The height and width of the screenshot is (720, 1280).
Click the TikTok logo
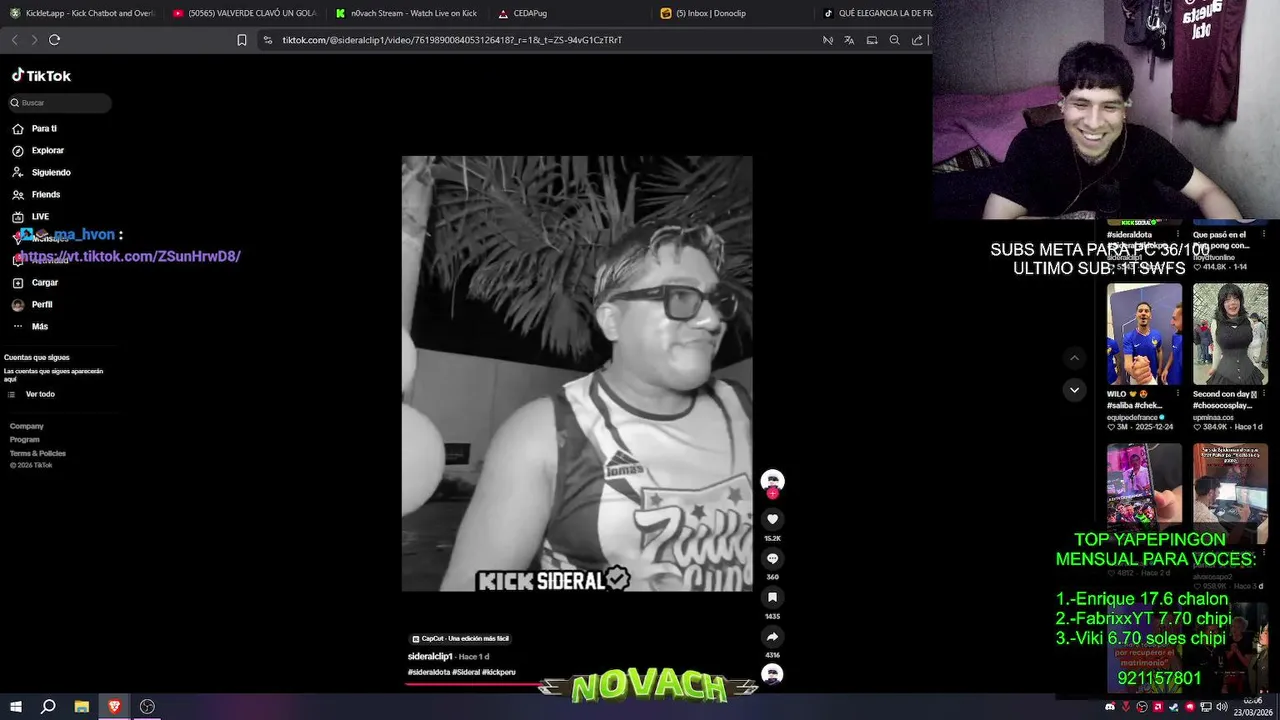[41, 76]
